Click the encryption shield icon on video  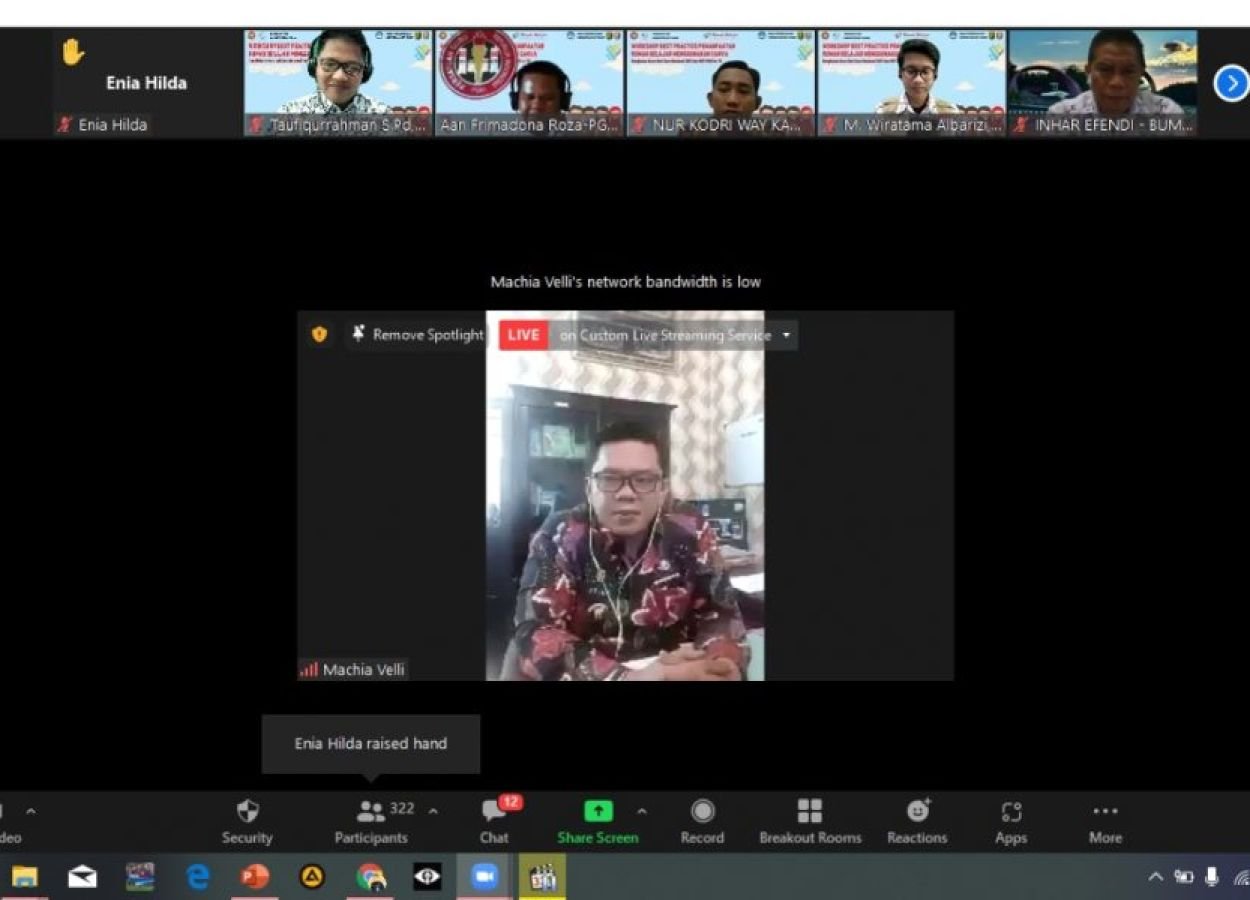pos(320,335)
